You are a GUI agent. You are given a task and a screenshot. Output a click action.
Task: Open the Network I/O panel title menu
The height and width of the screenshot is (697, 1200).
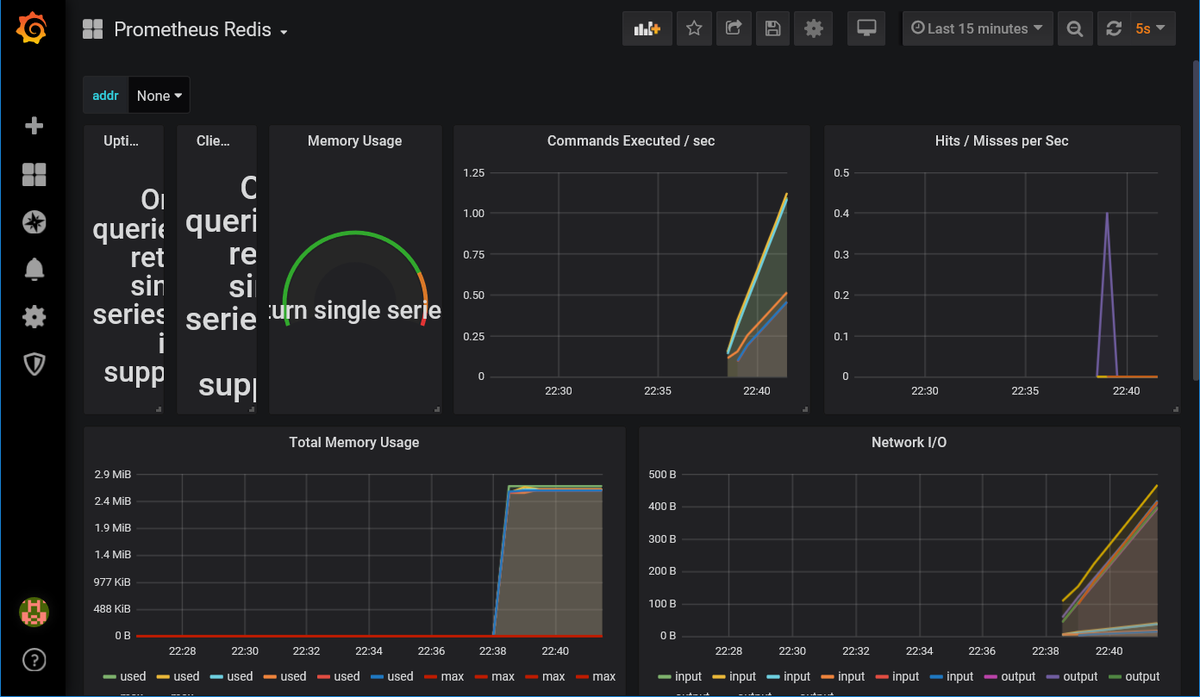pos(909,442)
